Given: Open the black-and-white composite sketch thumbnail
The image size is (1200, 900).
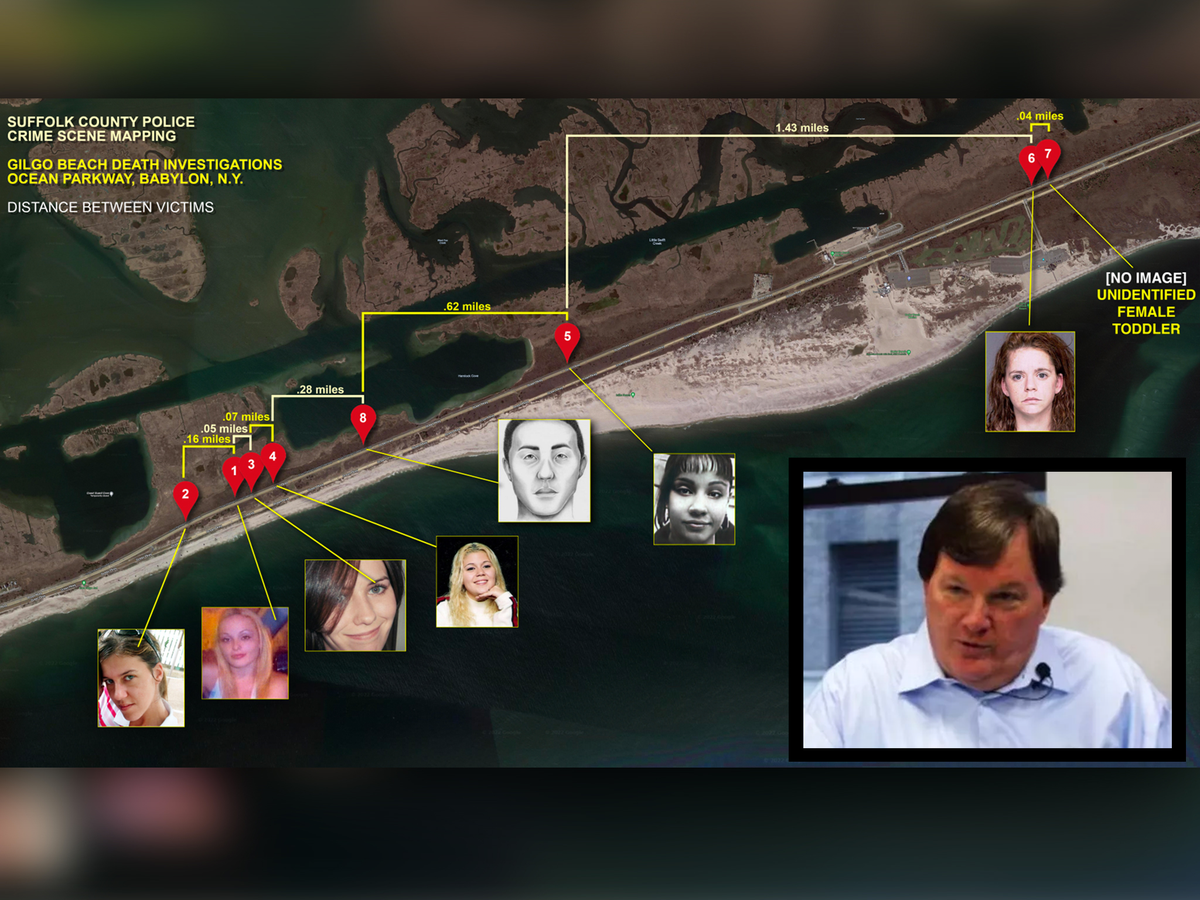Looking at the screenshot, I should click(544, 470).
